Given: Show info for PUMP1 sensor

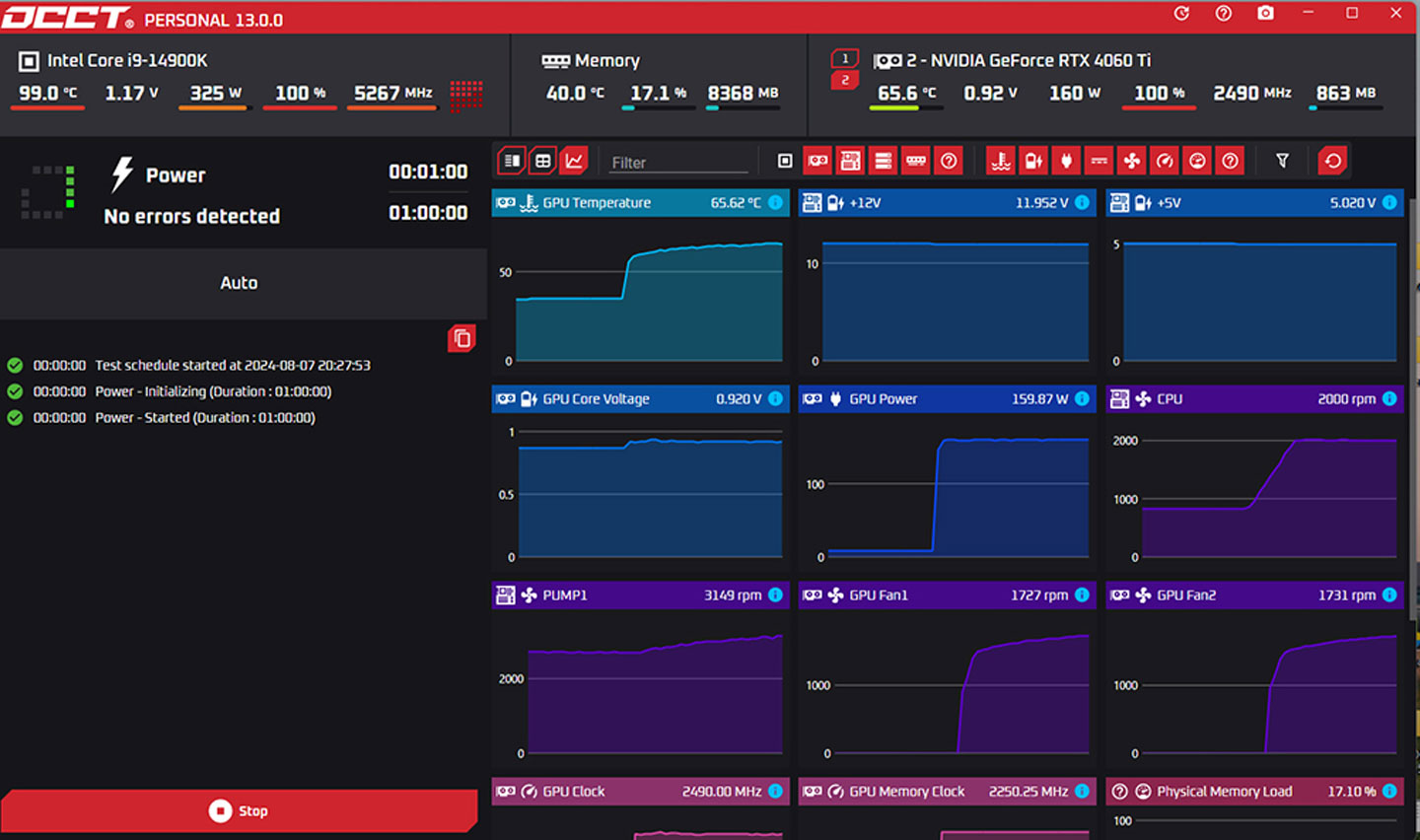Looking at the screenshot, I should pos(776,595).
